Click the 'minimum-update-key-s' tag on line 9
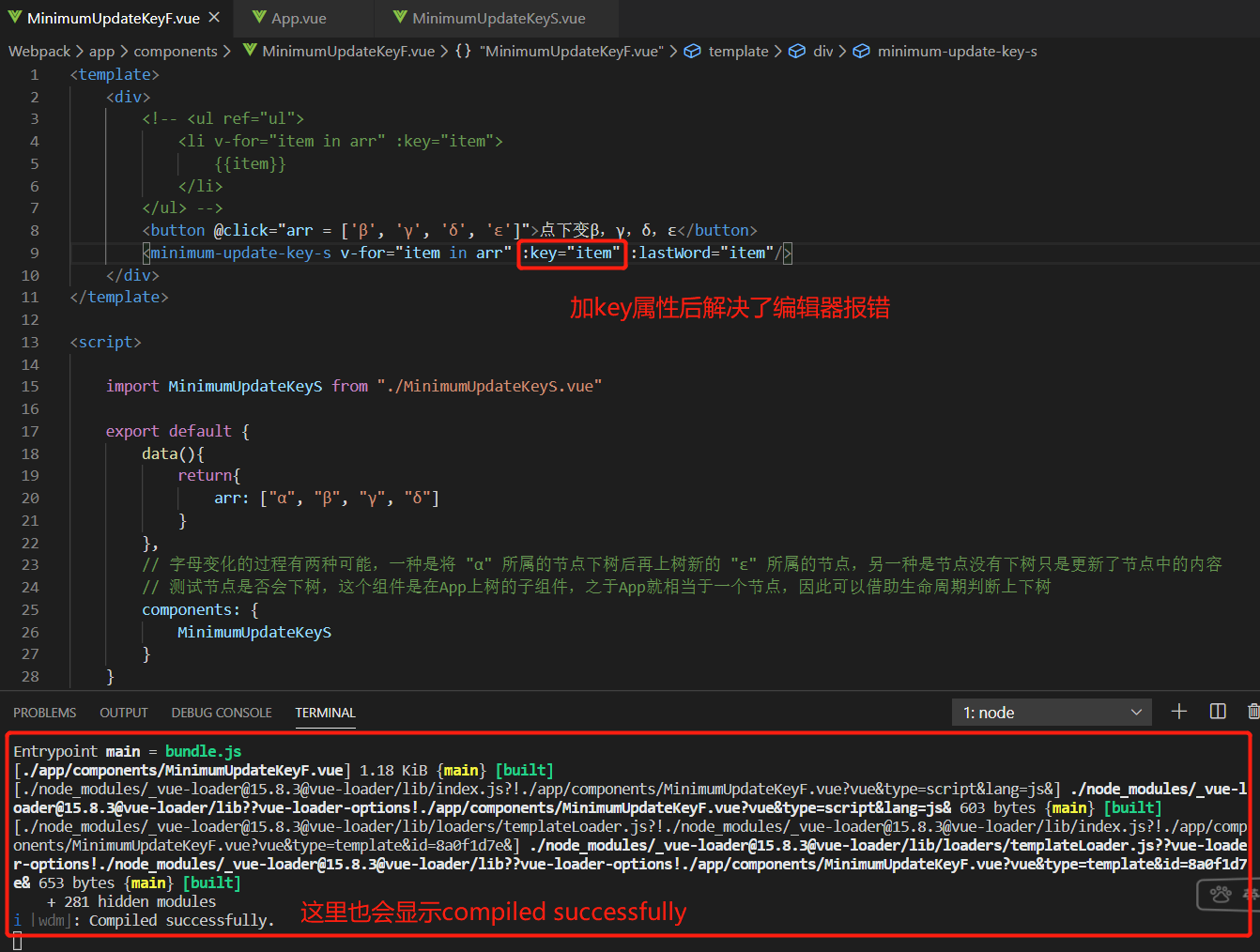Viewport: 1260px width, 952px height. (x=240, y=253)
